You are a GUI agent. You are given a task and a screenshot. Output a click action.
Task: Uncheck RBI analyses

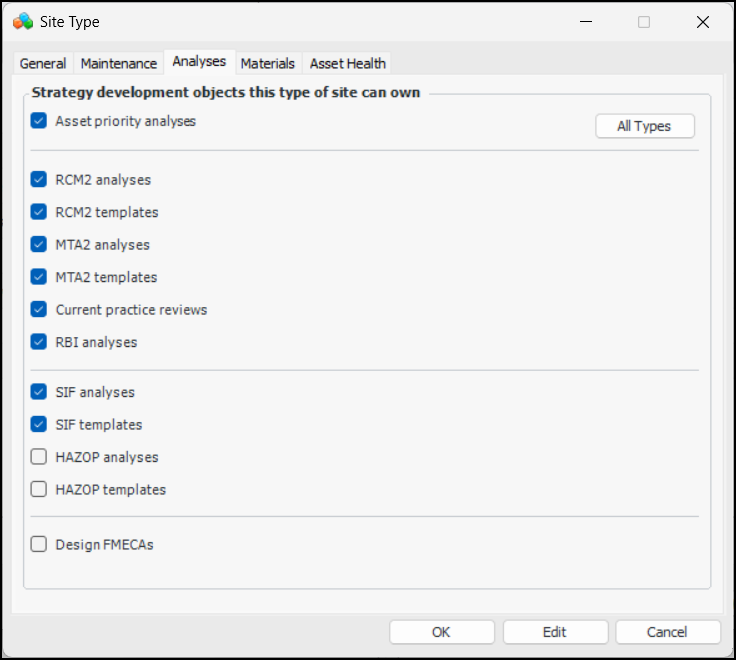pyautogui.click(x=39, y=342)
